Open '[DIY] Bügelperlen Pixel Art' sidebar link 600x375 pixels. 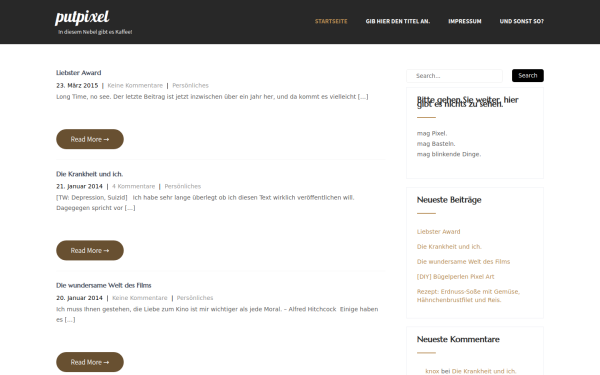(455, 277)
